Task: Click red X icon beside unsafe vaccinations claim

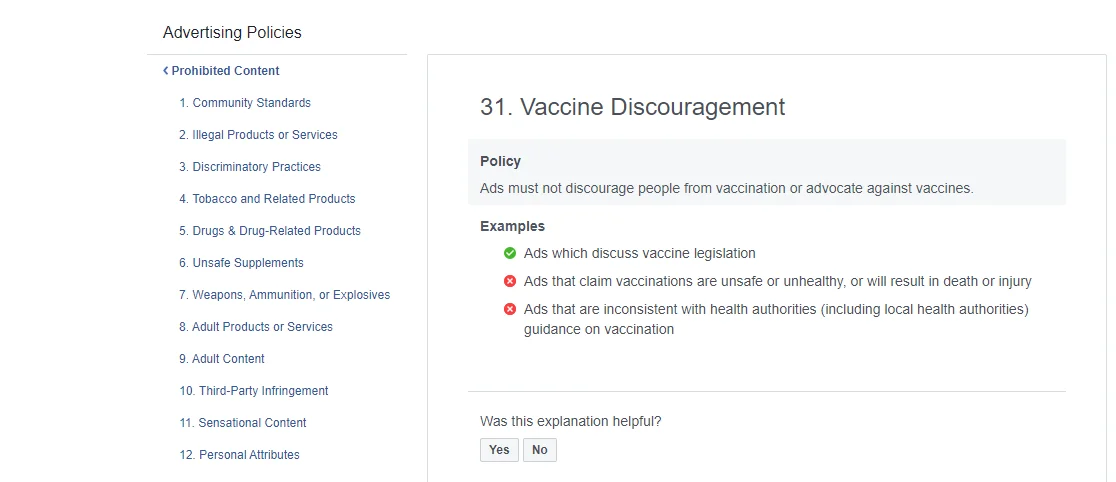Action: pyautogui.click(x=510, y=282)
